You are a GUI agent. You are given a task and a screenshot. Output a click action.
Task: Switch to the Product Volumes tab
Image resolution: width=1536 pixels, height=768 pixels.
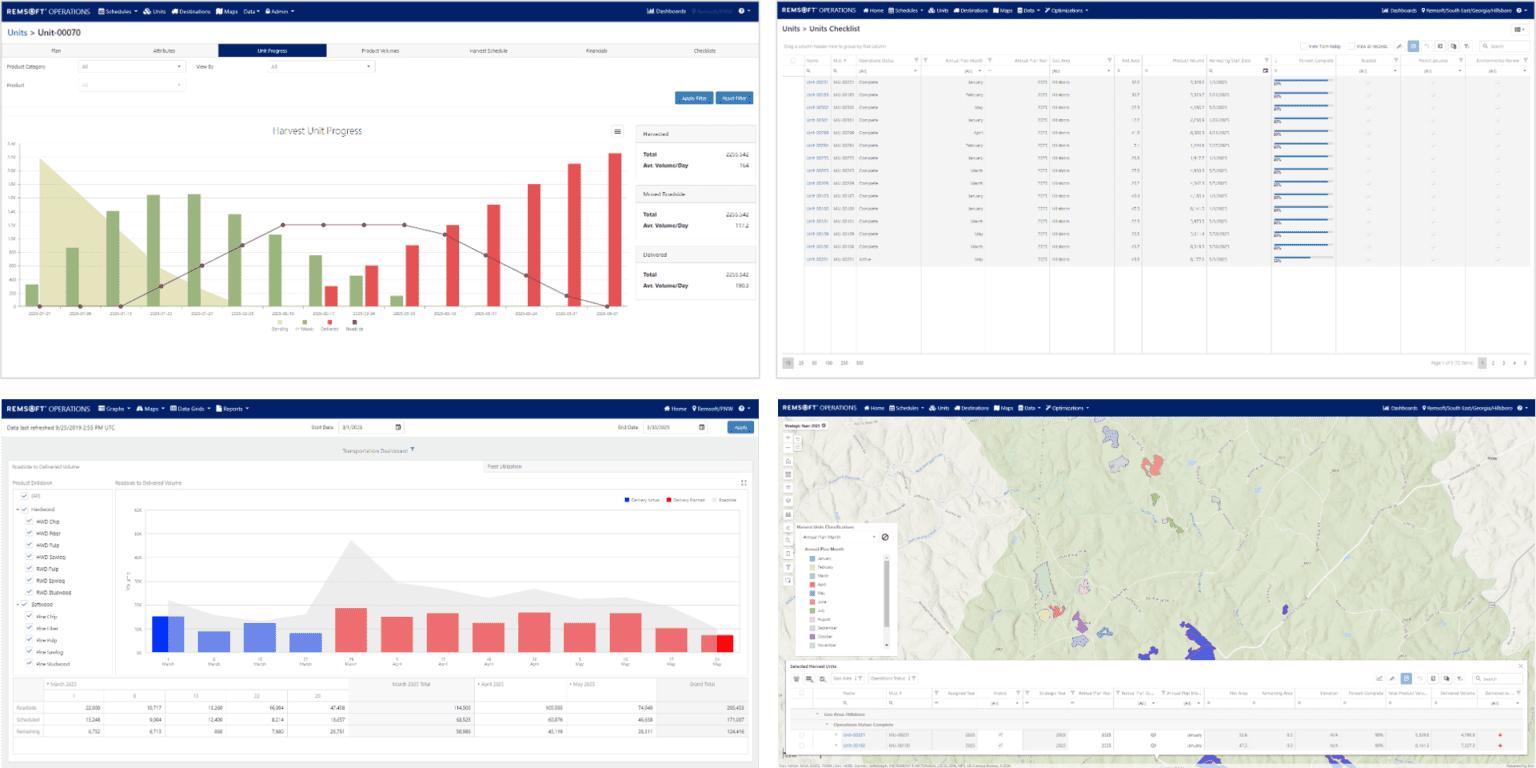click(x=382, y=50)
